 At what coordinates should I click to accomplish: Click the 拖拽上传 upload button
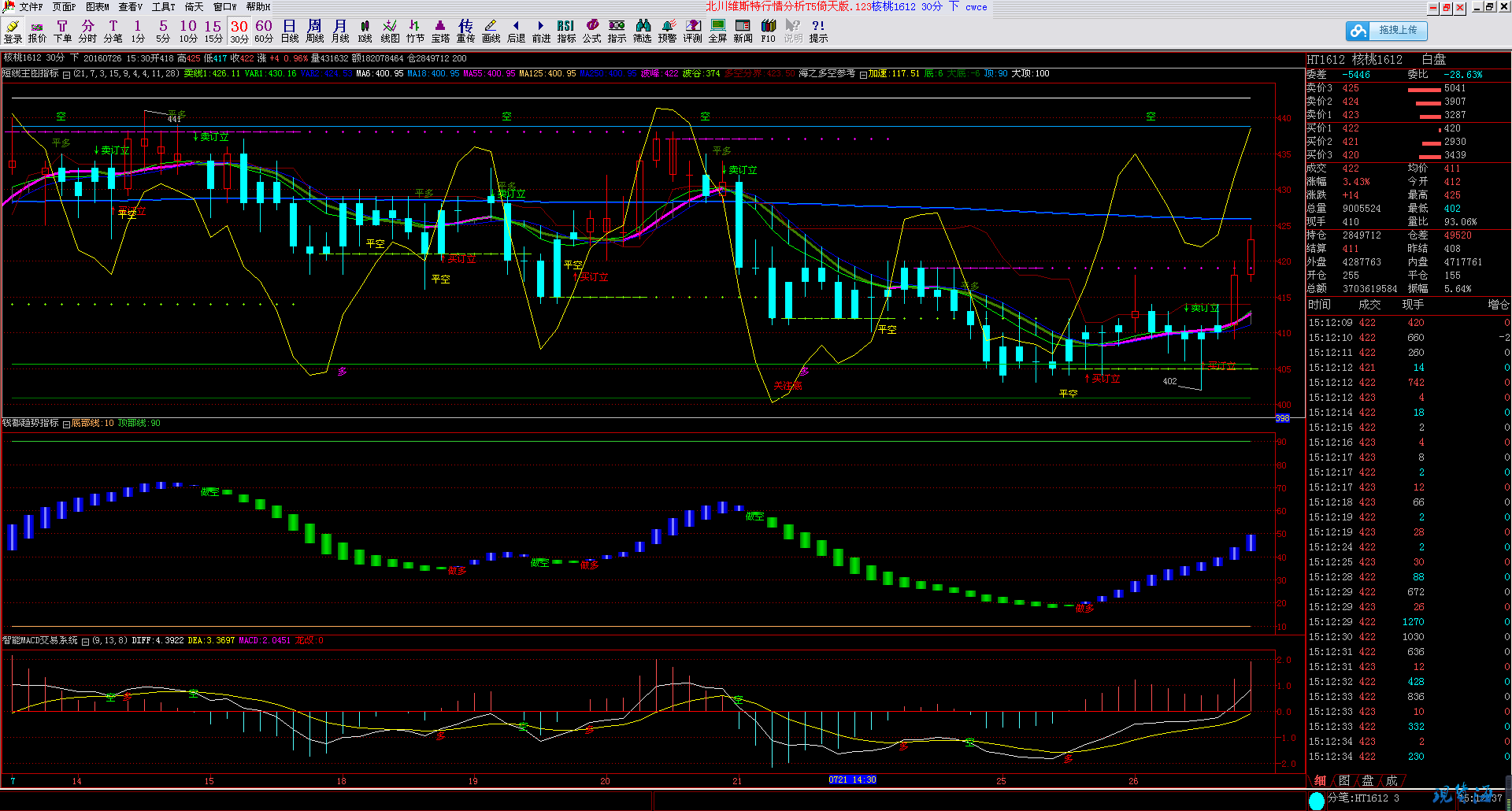click(x=1387, y=31)
